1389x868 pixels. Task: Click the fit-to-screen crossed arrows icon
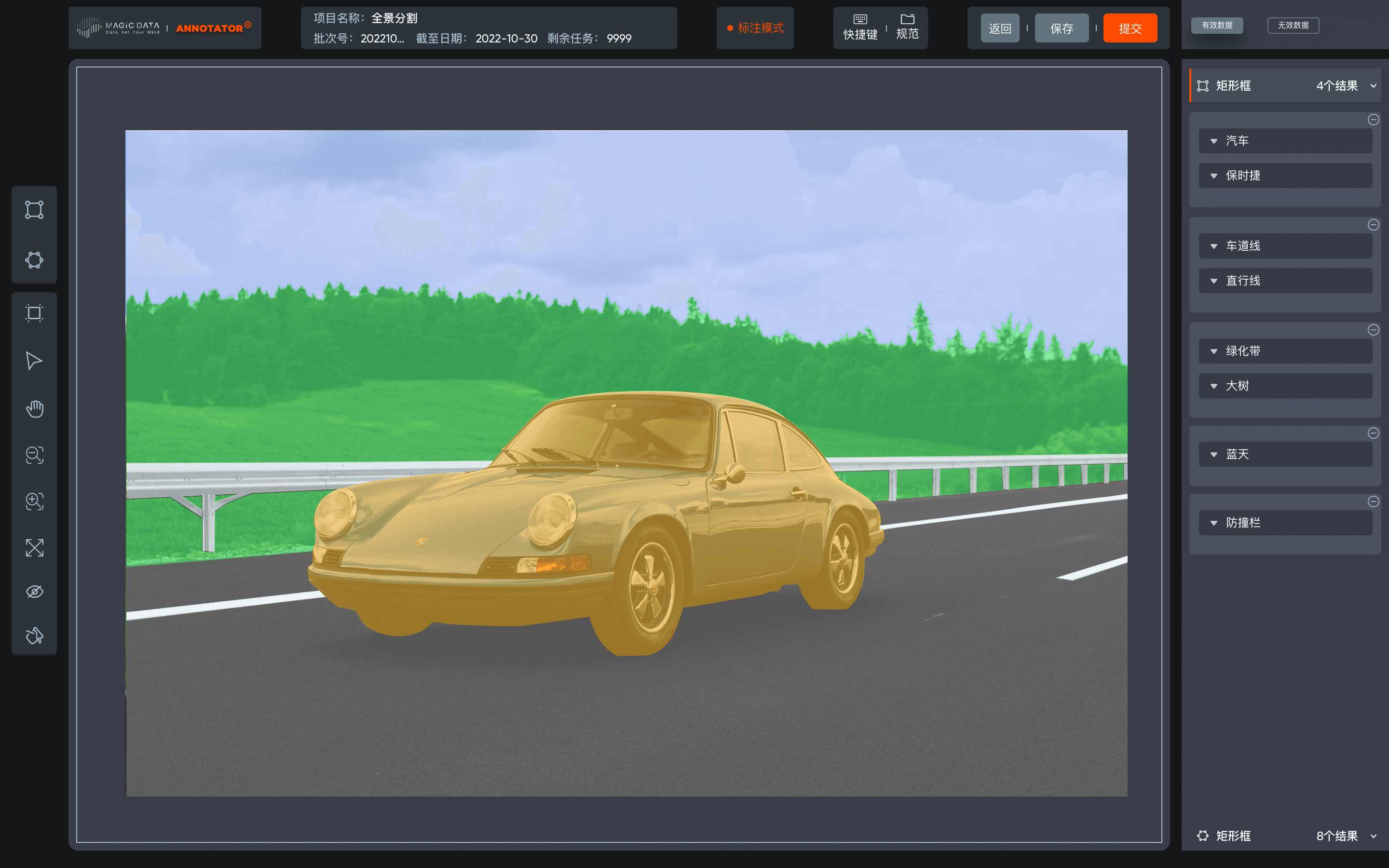(34, 548)
